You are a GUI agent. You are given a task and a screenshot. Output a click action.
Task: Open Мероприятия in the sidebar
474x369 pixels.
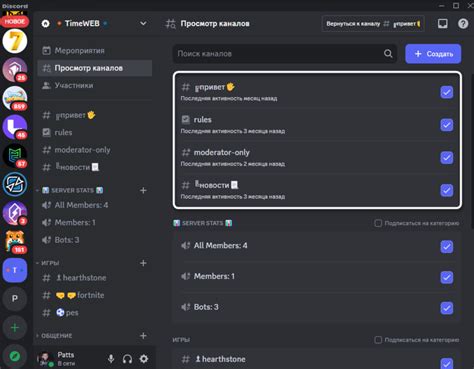click(95, 51)
